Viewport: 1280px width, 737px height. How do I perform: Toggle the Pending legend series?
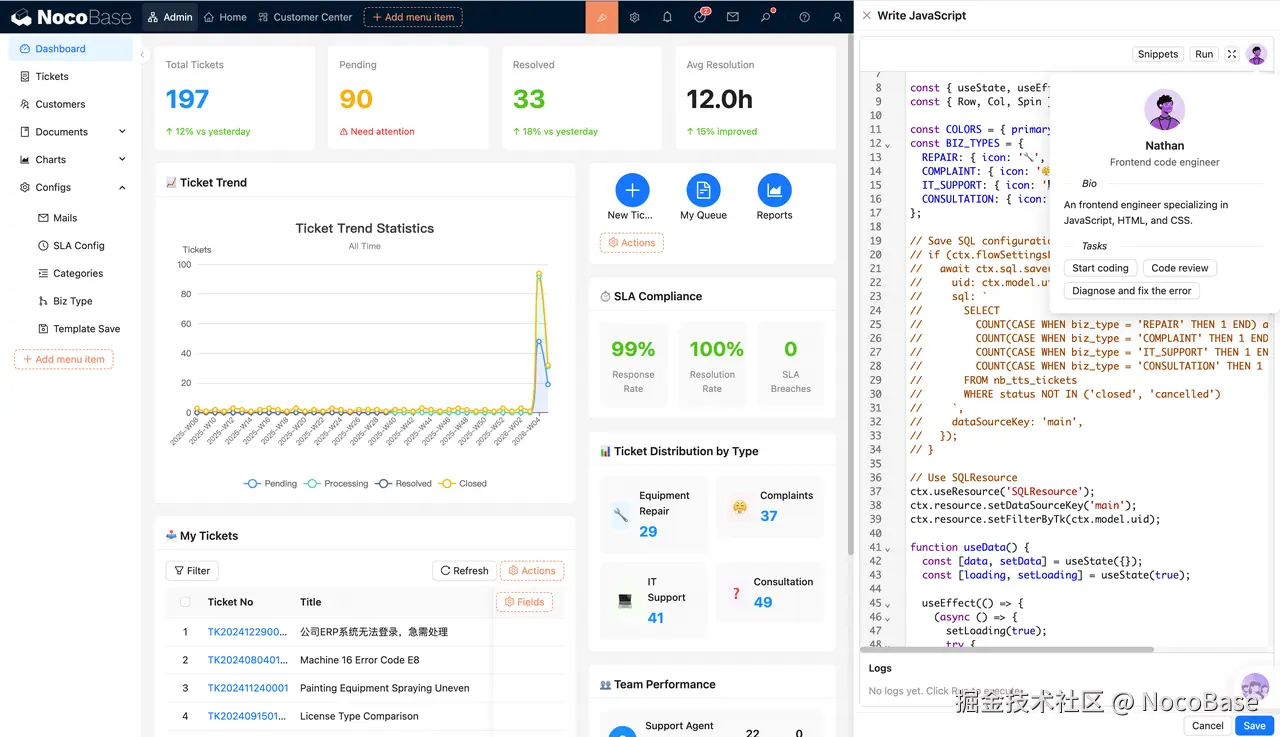271,483
